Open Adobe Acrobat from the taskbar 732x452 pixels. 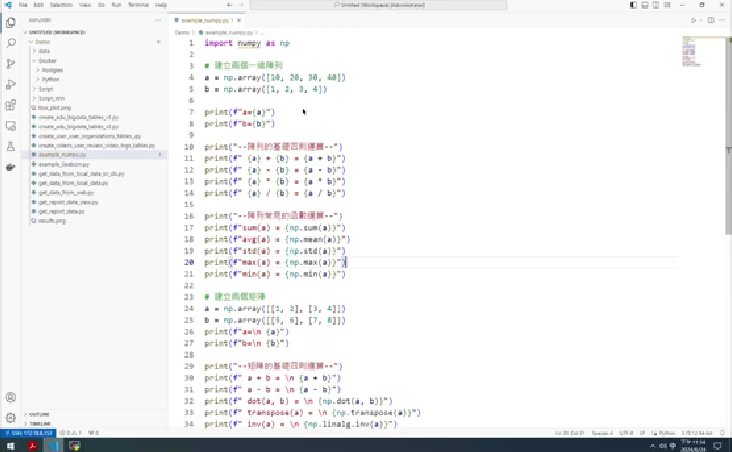pyautogui.click(x=32, y=445)
